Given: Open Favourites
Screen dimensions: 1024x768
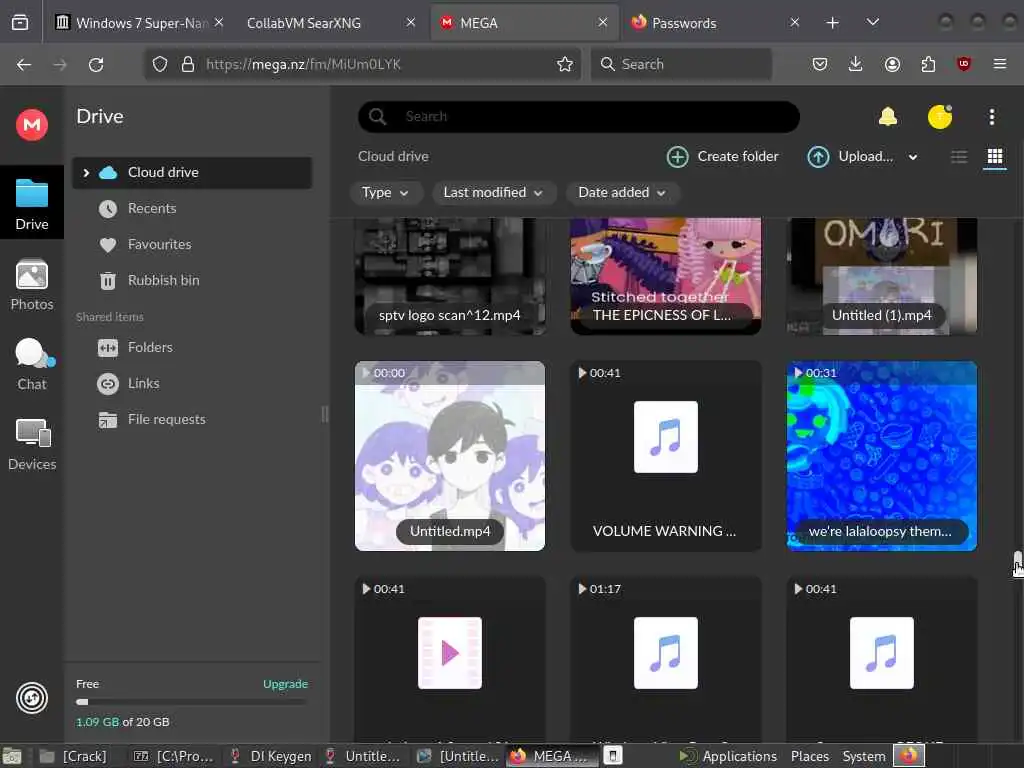Looking at the screenshot, I should pyautogui.click(x=159, y=244).
